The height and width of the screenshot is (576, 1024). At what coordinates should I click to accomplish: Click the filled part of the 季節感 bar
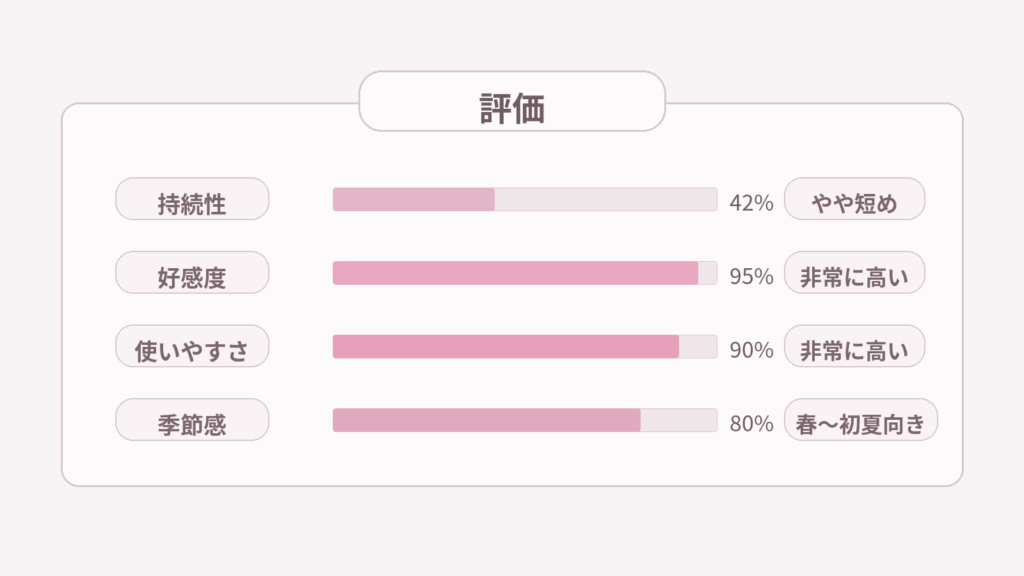[x=486, y=420]
